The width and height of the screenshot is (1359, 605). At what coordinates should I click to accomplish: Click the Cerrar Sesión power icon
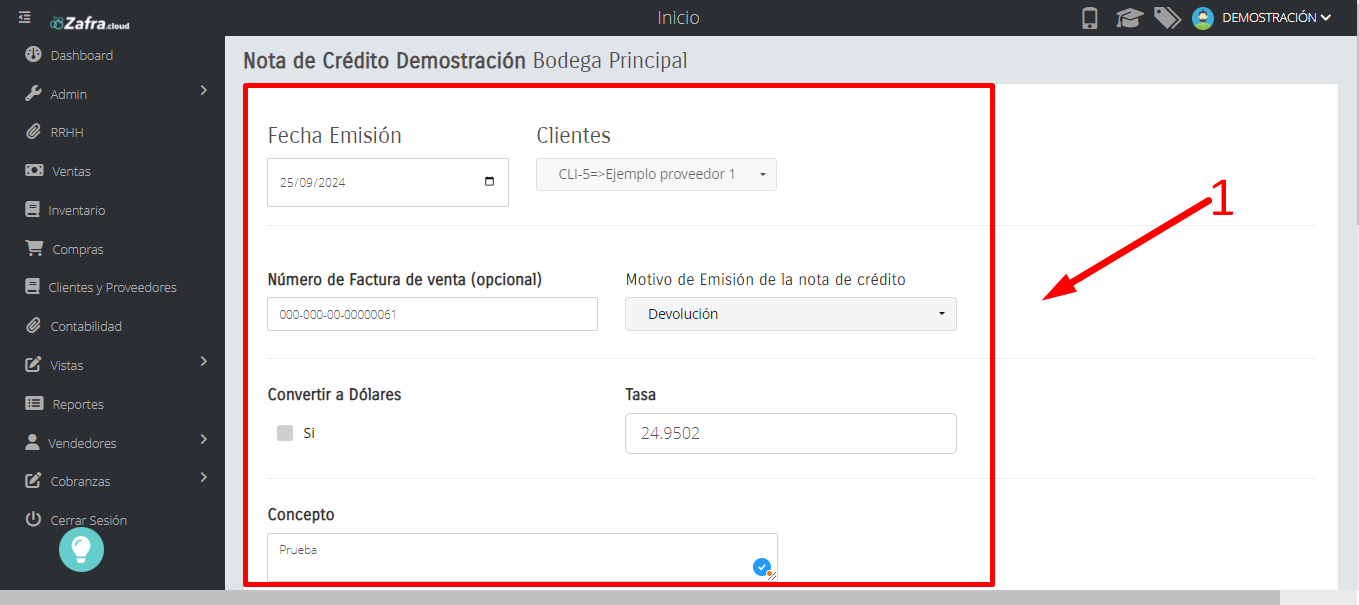33,520
